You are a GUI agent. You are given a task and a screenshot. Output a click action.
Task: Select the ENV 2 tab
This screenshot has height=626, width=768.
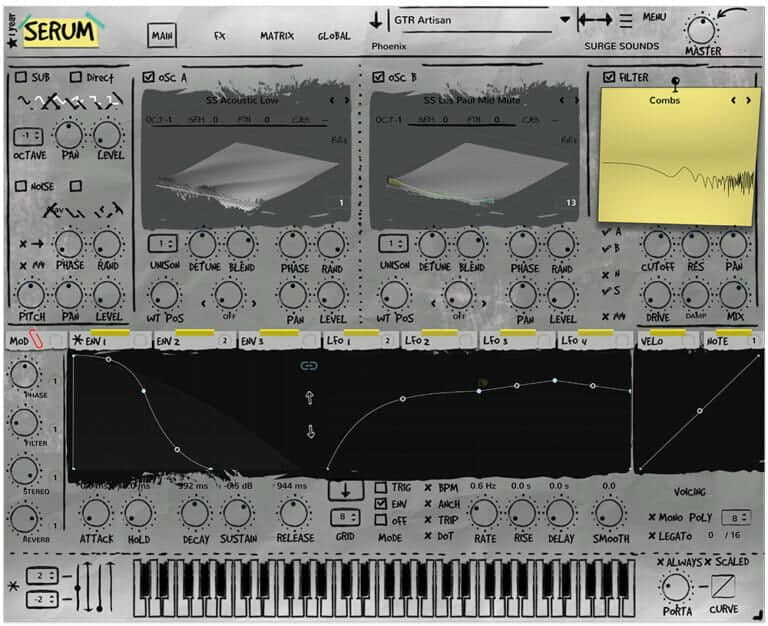(x=194, y=341)
